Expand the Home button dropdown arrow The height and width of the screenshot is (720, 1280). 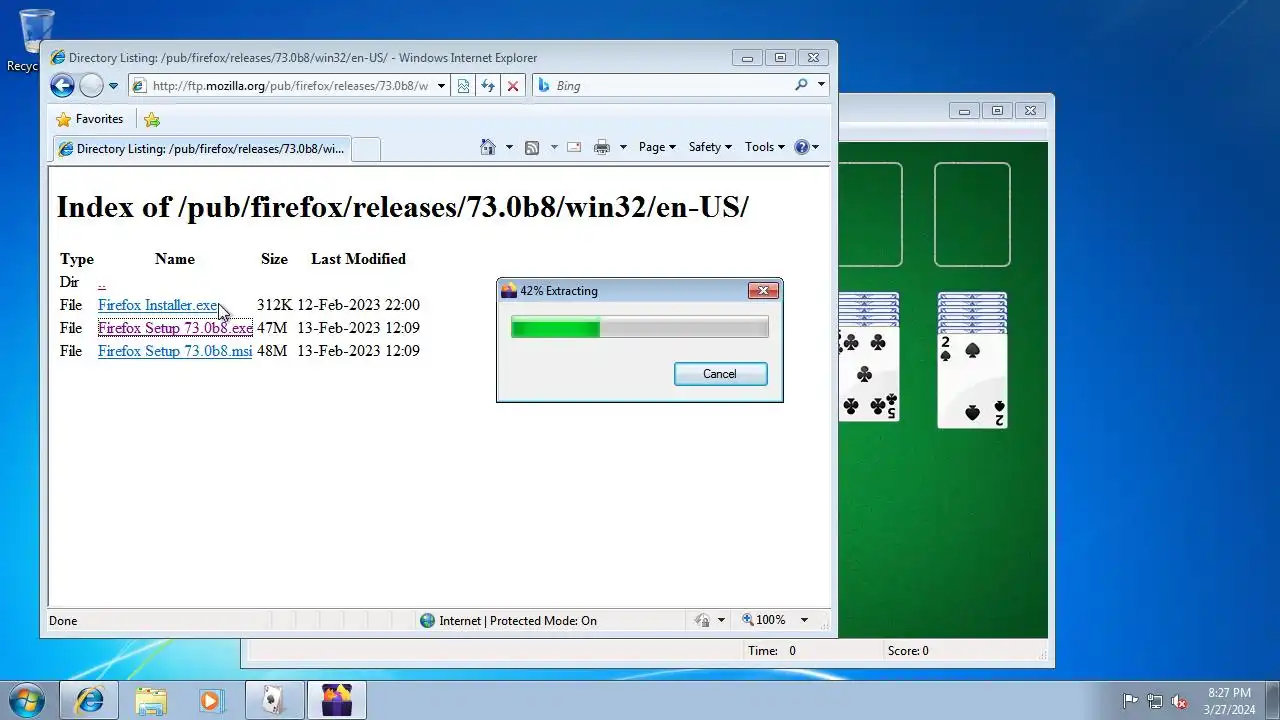tap(509, 147)
